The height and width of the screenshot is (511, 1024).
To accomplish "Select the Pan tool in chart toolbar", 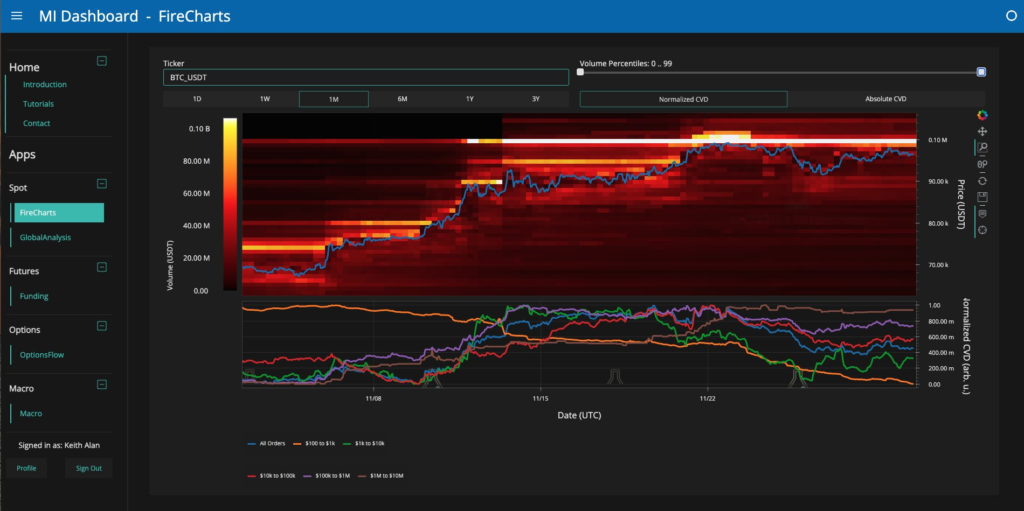I will (982, 131).
